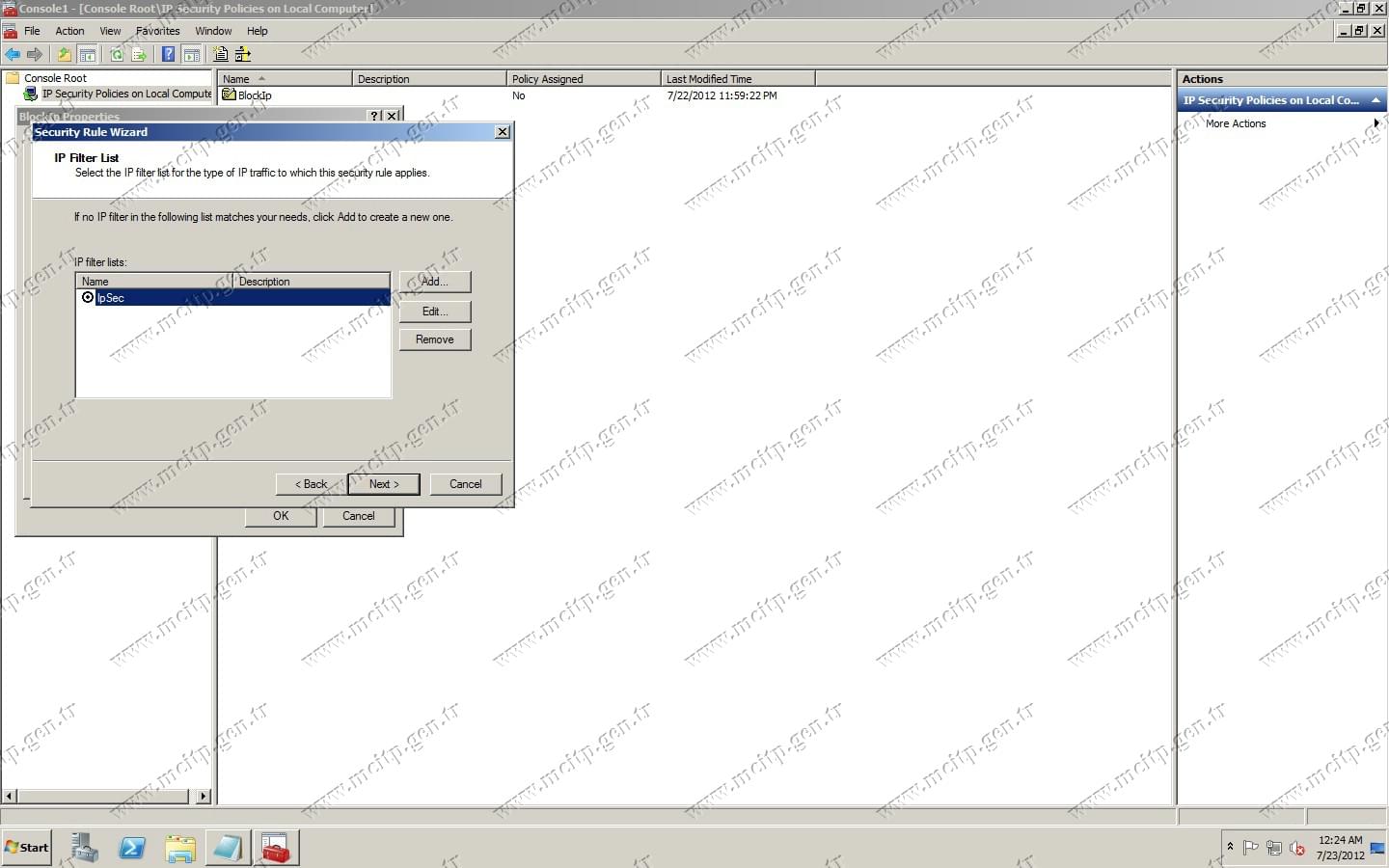Sort by the Name column header

pos(285,79)
